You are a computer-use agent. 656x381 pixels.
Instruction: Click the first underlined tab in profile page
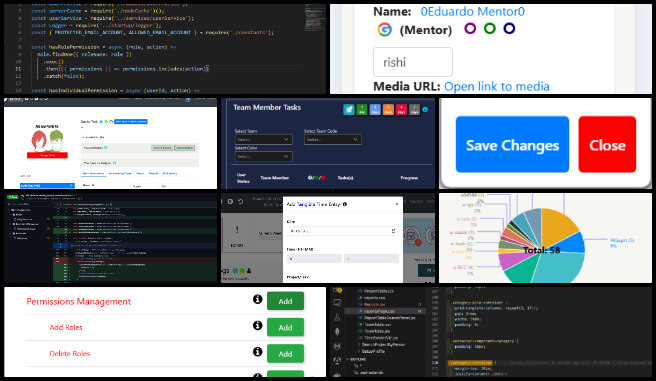[93, 173]
